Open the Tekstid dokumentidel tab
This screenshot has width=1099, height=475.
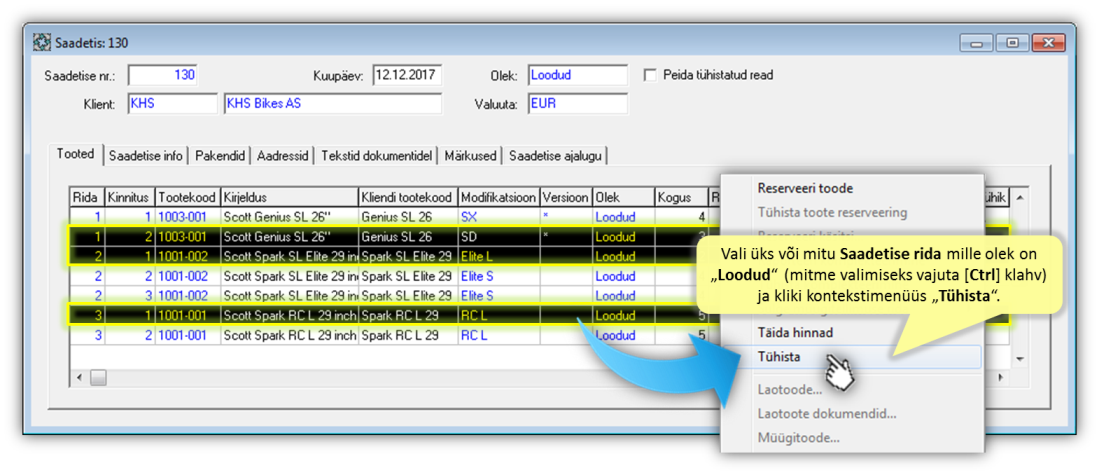pyautogui.click(x=376, y=156)
